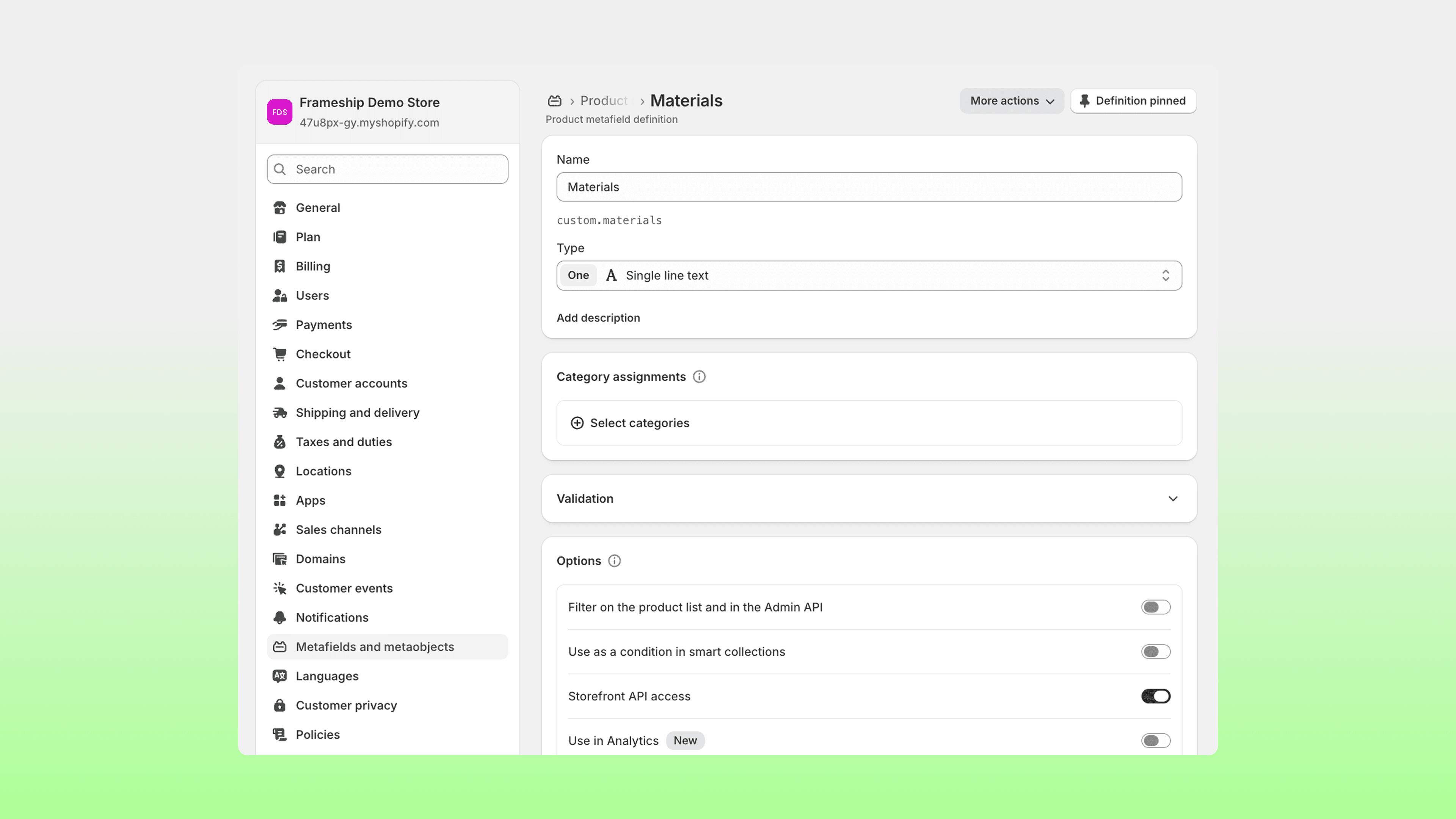Go back to Product breadcrumb
The image size is (1456, 819).
click(603, 101)
